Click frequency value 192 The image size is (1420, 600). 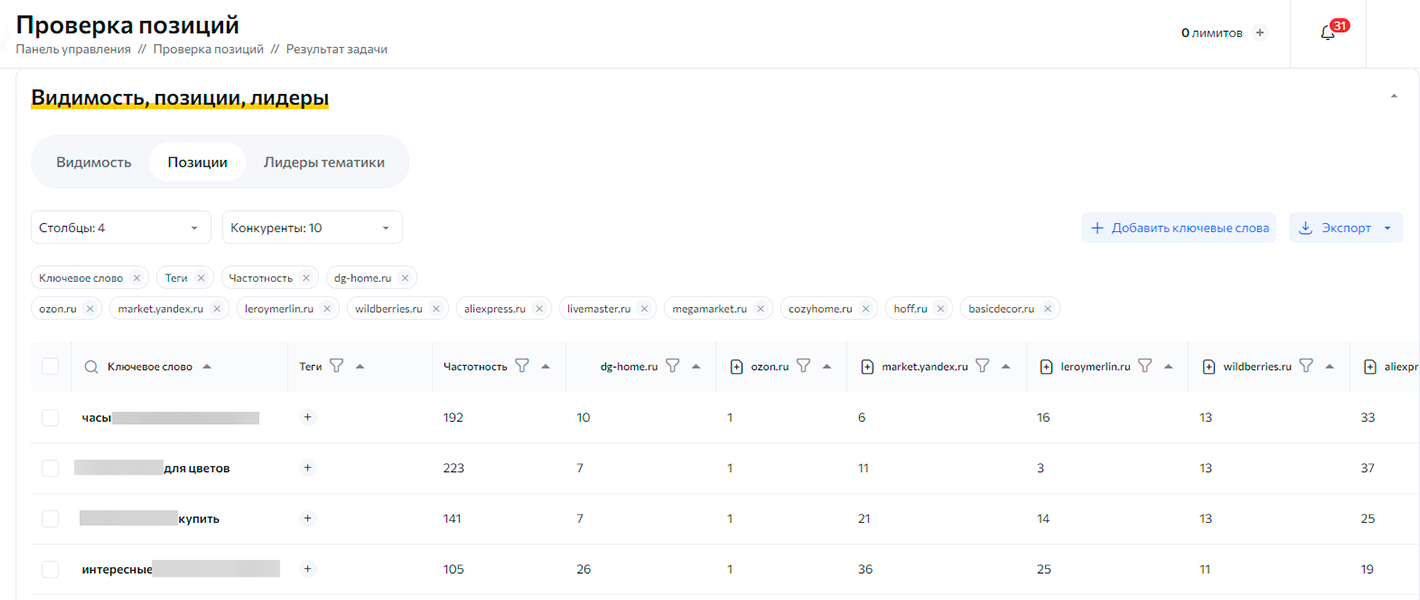[453, 418]
